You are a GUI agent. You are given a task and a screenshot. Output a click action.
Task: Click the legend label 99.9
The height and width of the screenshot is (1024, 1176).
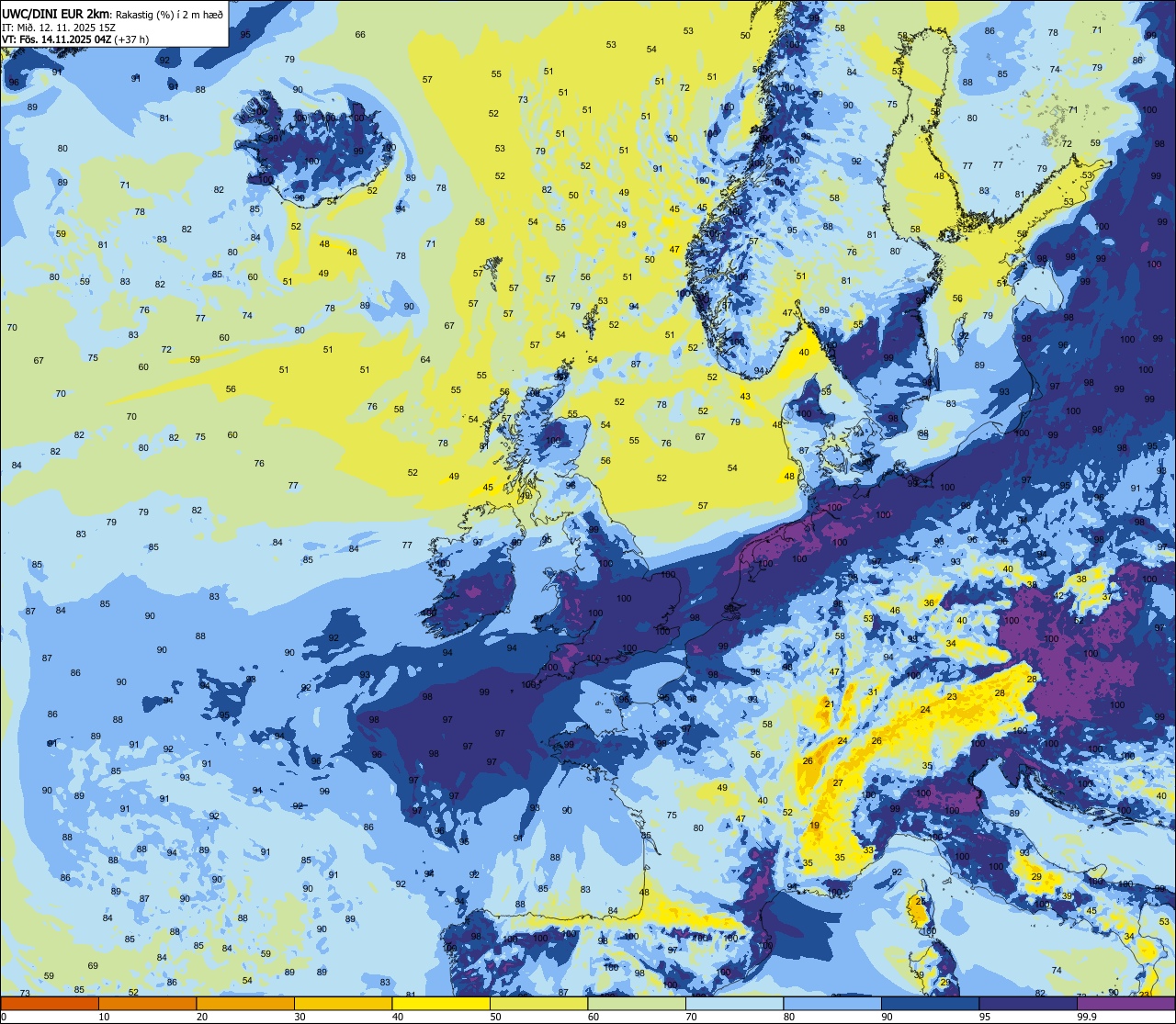[x=1087, y=1017]
